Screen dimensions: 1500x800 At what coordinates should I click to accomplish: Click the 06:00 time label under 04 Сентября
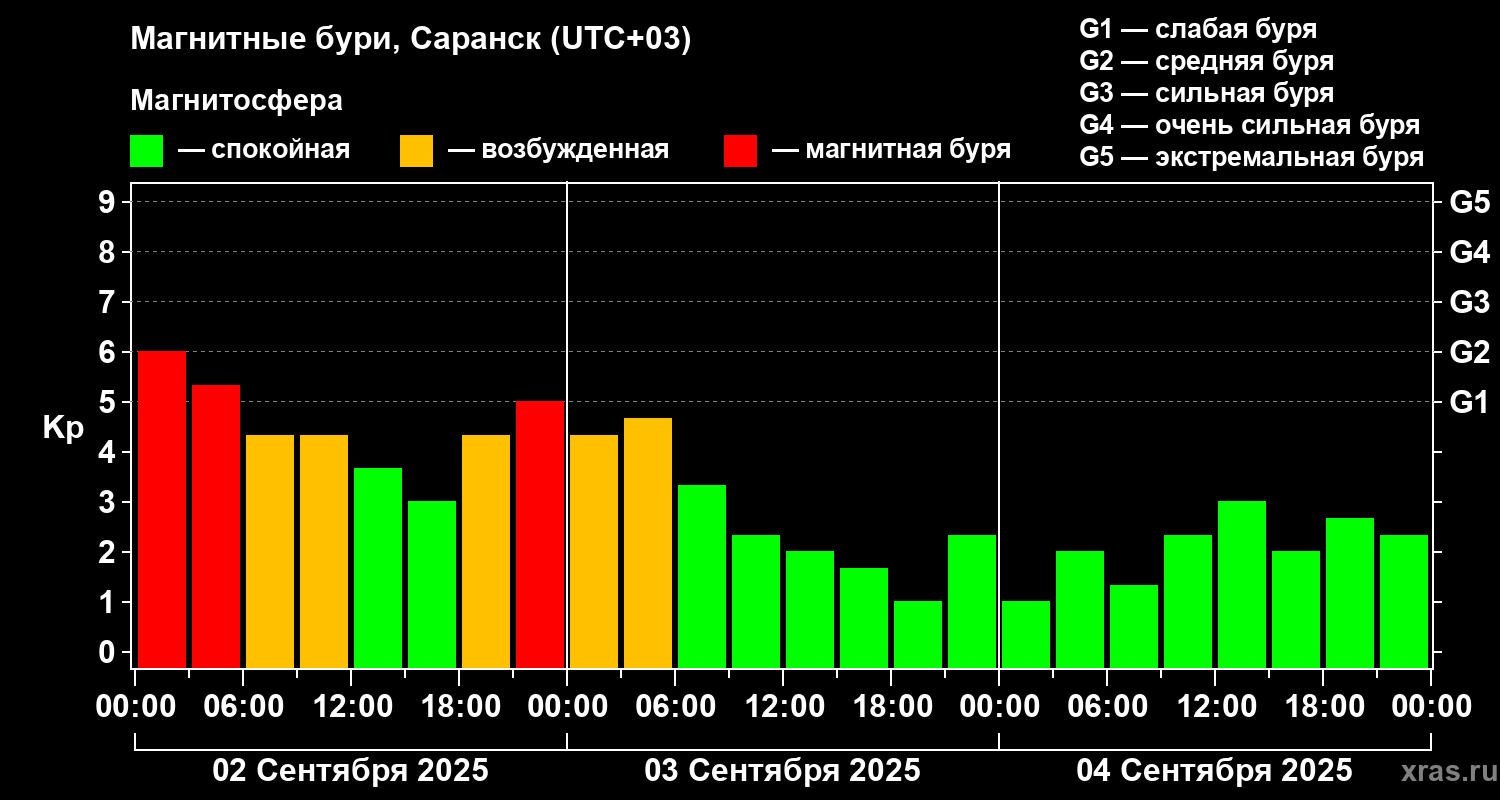pos(1107,707)
